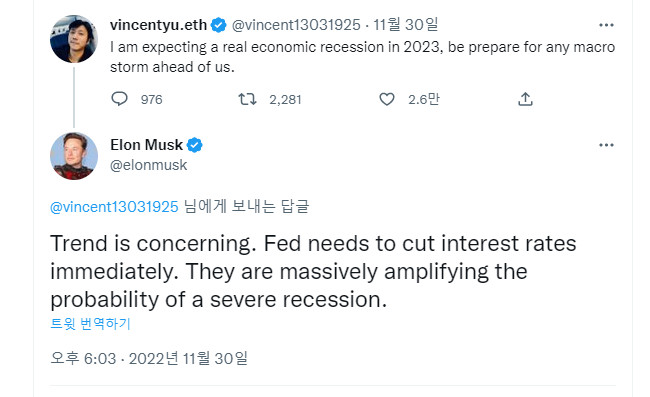Image resolution: width=650 pixels, height=397 pixels.
Task: Open vincentyu.eth's profile picture
Action: pos(74,39)
